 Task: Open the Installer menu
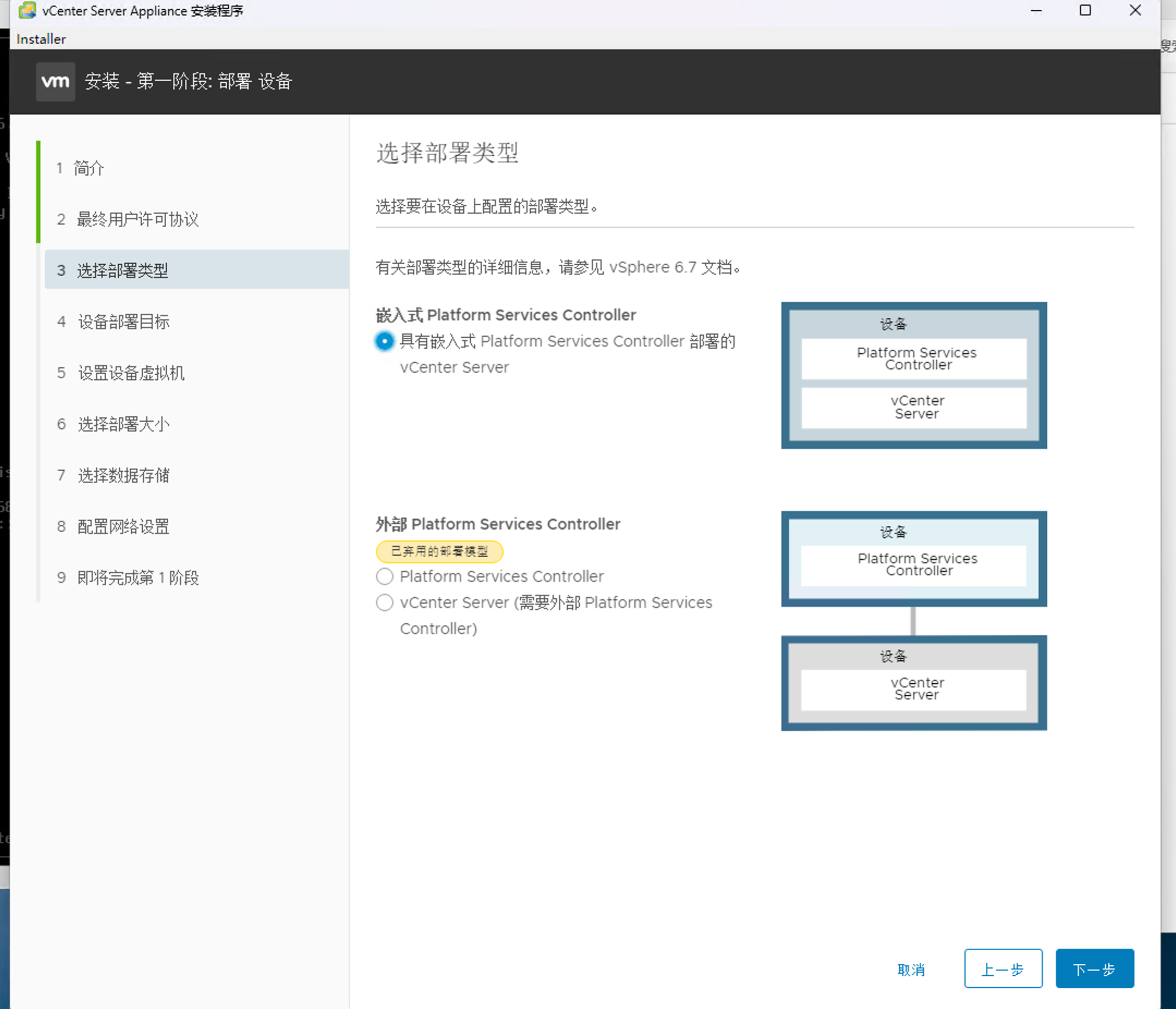click(41, 39)
